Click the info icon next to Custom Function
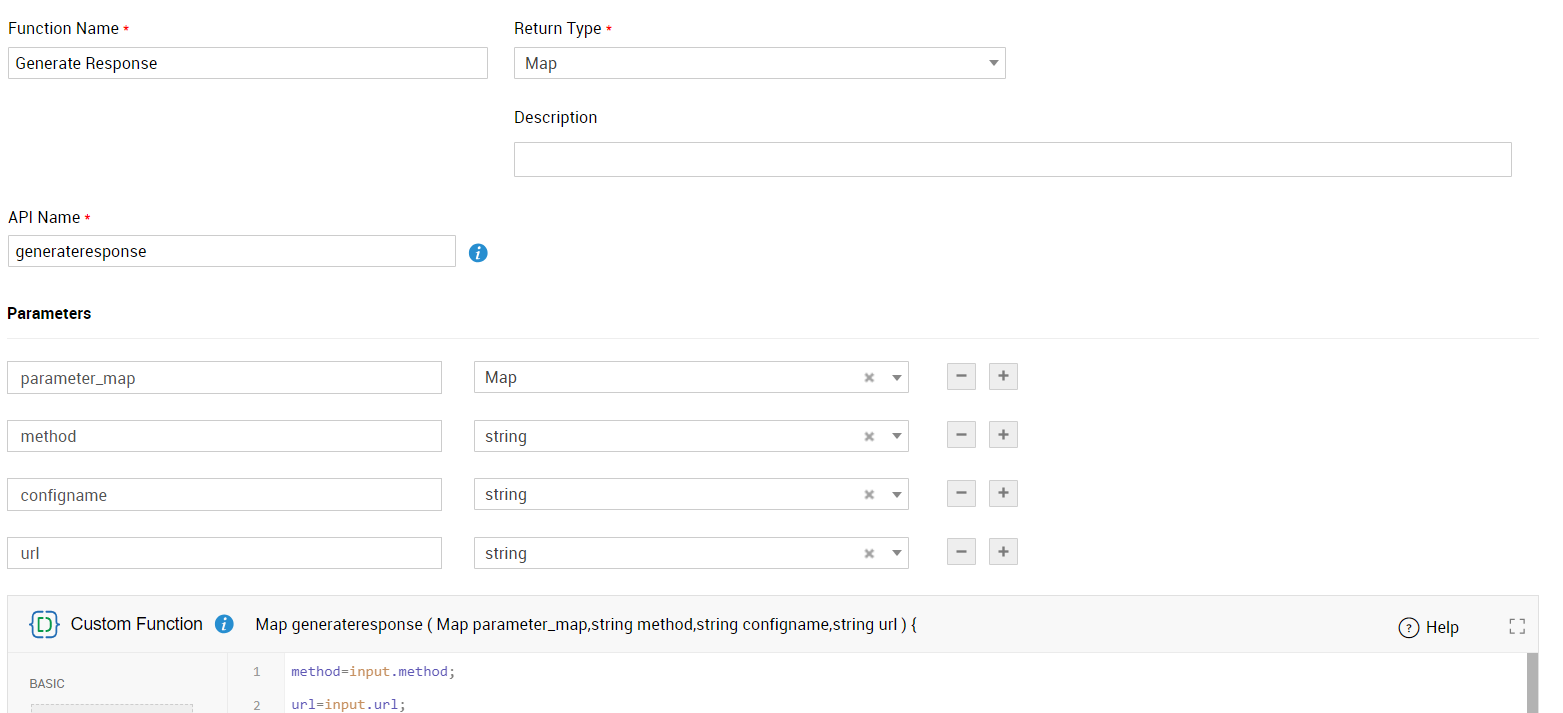 (224, 624)
